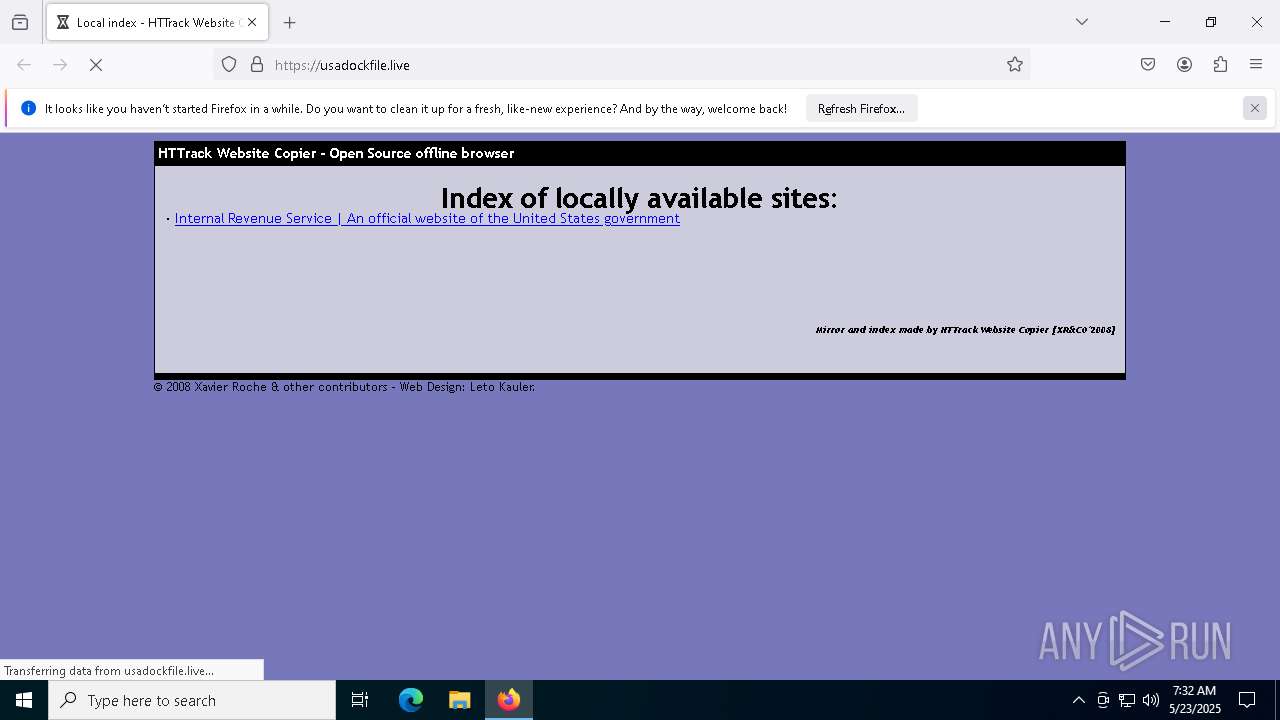This screenshot has width=1280, height=720.
Task: Open the Internal Revenue Service mirrored site link
Action: (x=427, y=219)
